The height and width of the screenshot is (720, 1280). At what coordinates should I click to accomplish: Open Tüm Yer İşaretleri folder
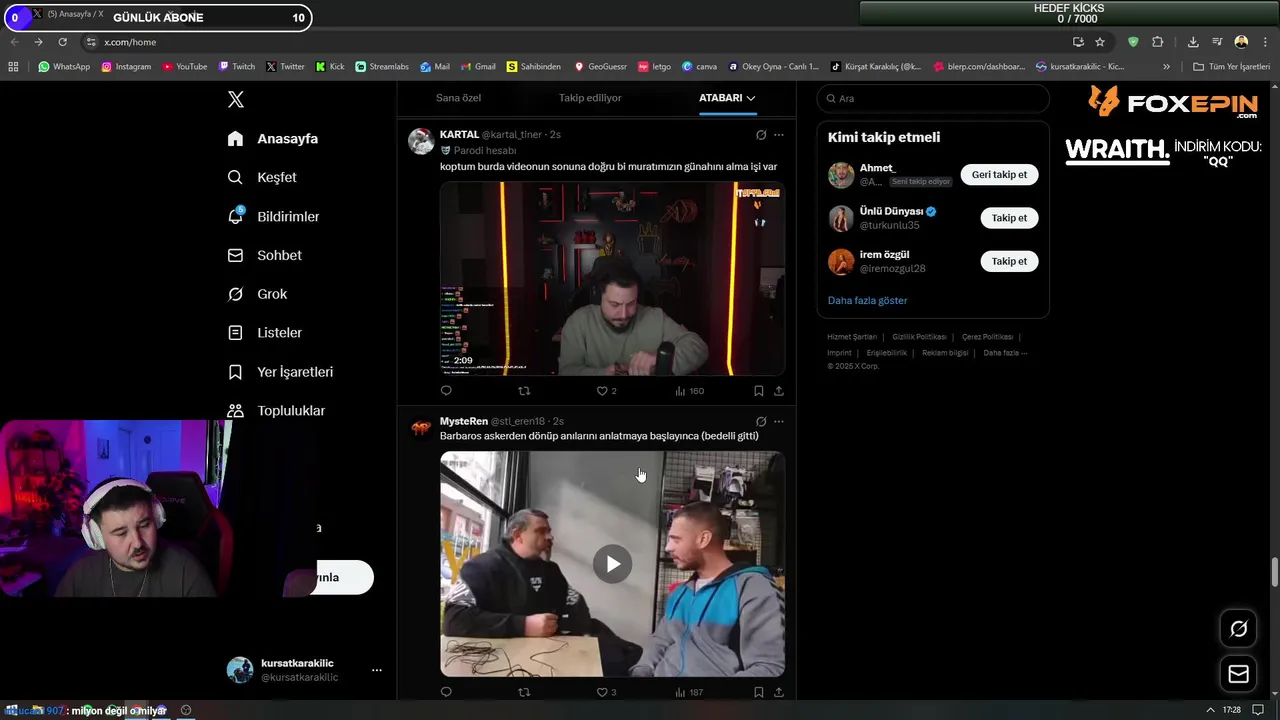tap(1231, 67)
